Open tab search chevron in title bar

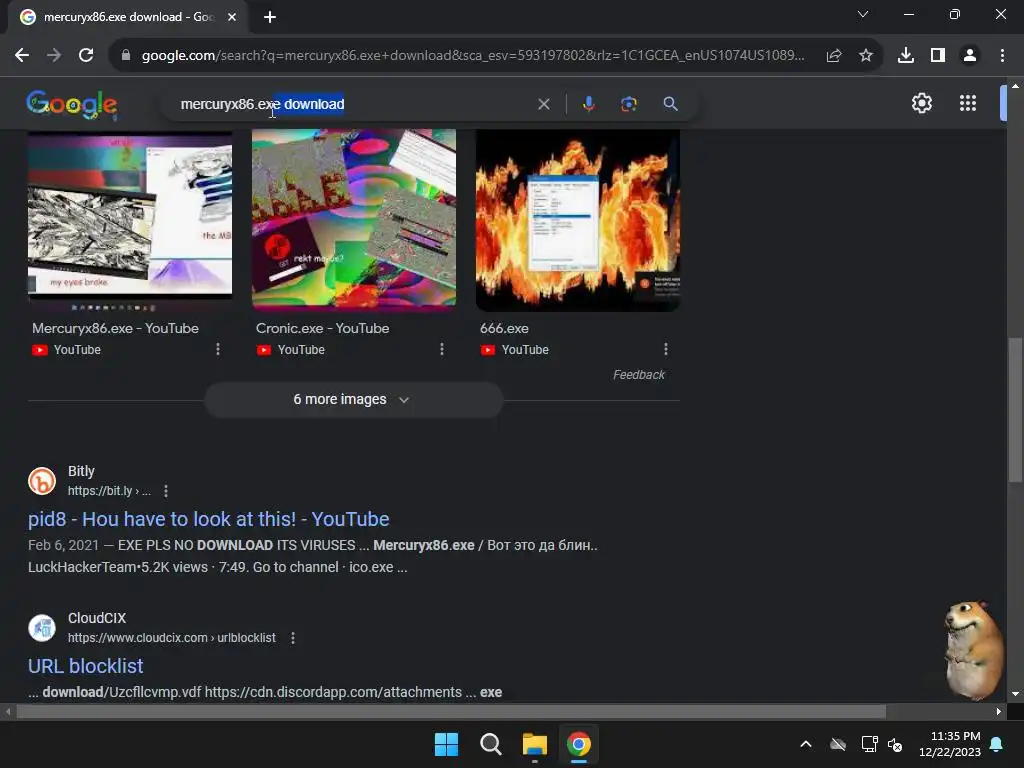[x=863, y=14]
